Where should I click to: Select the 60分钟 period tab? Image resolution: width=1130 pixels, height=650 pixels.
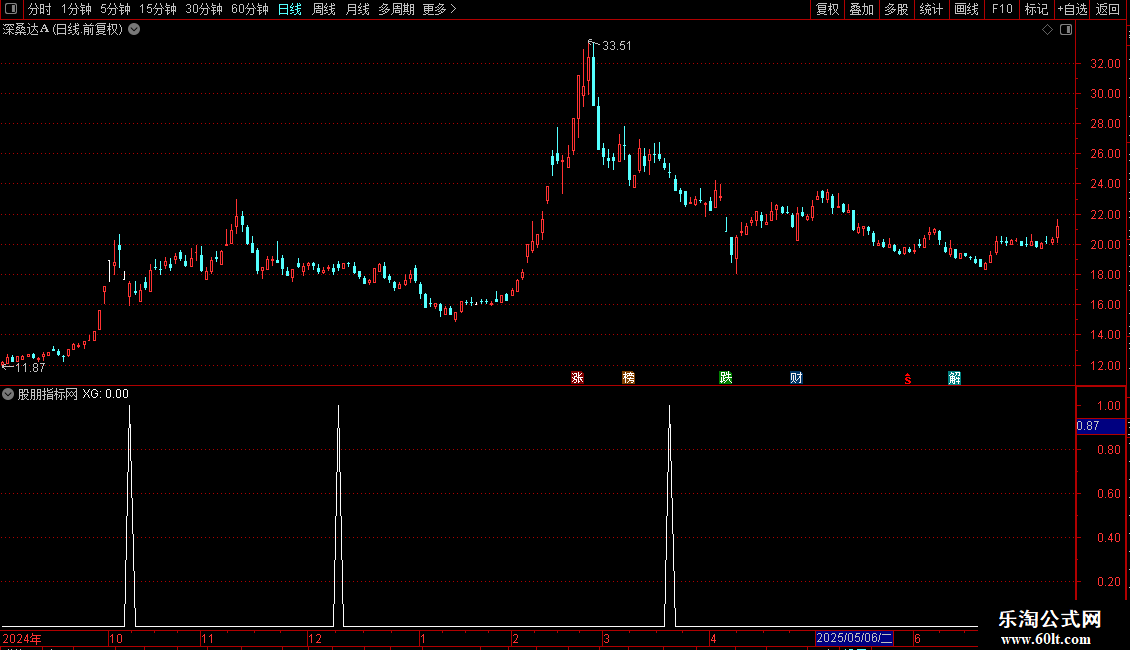point(250,9)
